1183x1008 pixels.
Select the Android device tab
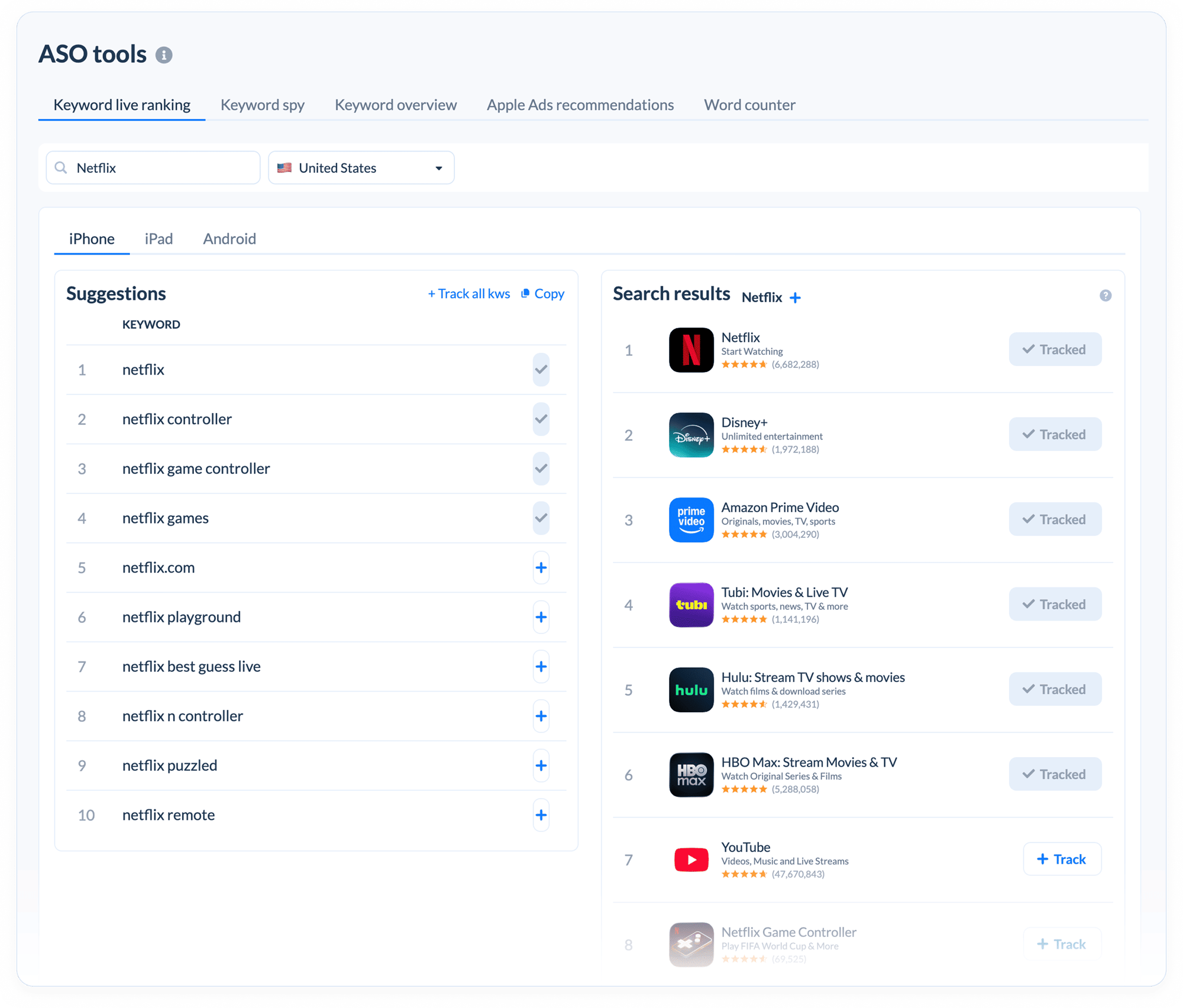(x=230, y=239)
